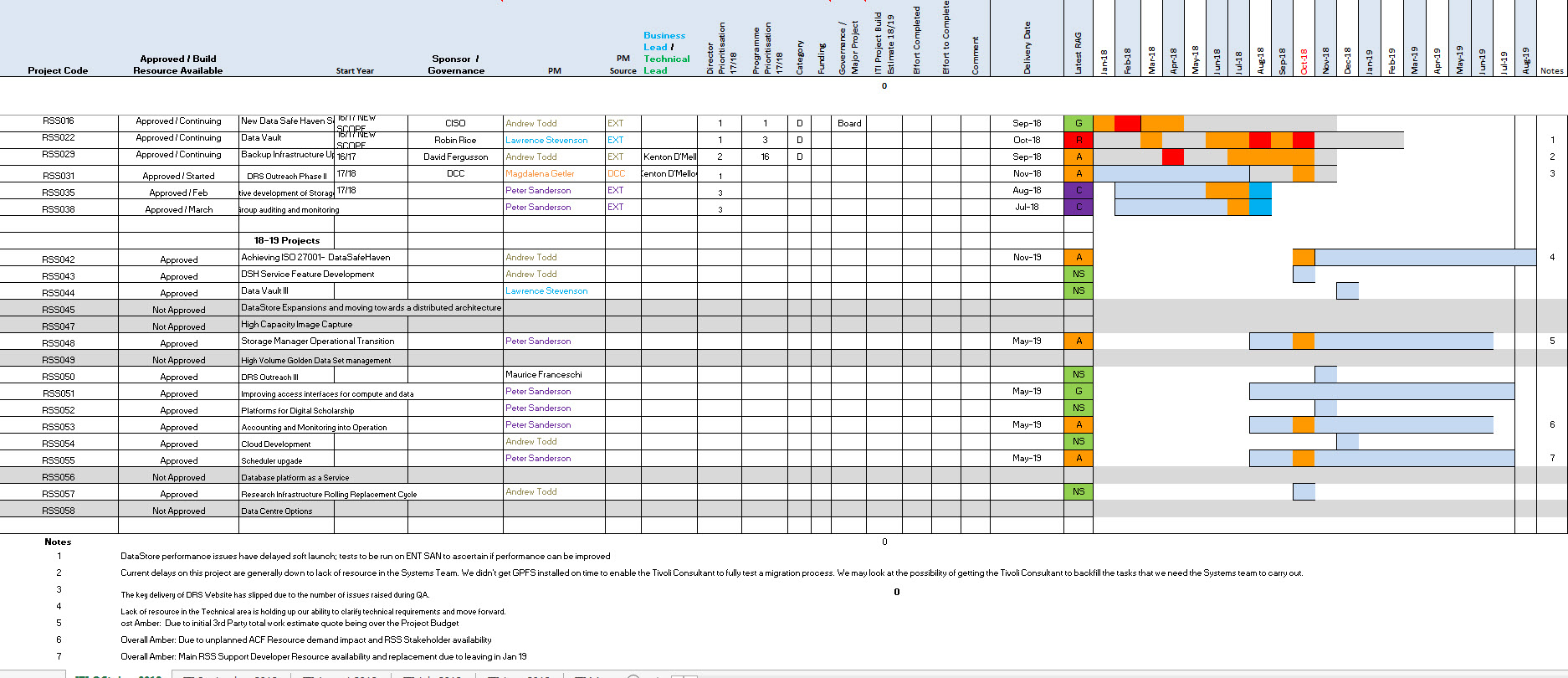The width and height of the screenshot is (1568, 678).
Task: Select Approved / Started status for RSS031
Action: click(x=178, y=176)
